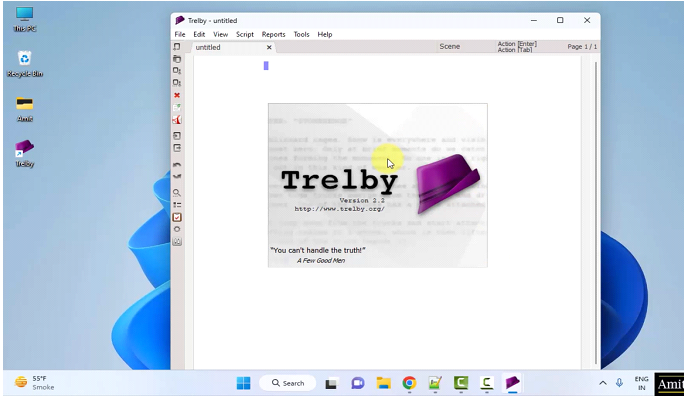Toggle the scene navigator toolbar icon
Viewport: 684px width, 400px height.
pos(177,107)
